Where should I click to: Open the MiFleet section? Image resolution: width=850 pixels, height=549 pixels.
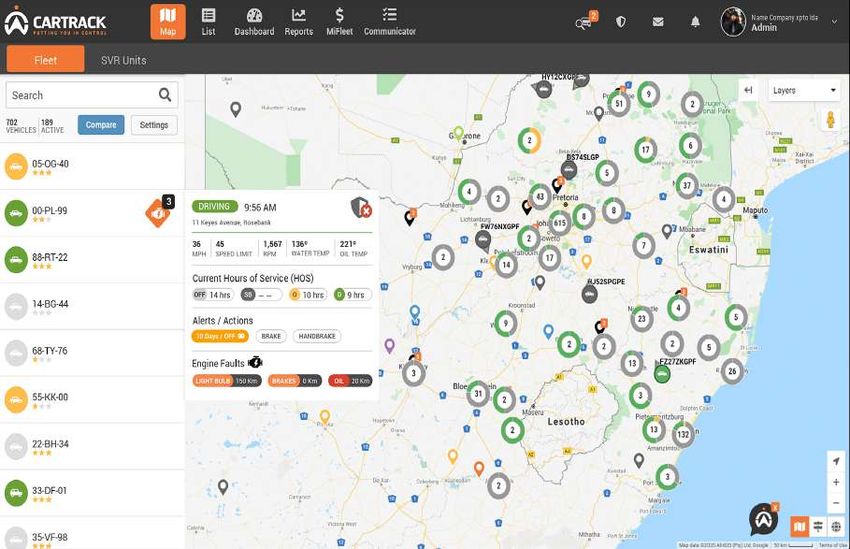(x=339, y=22)
